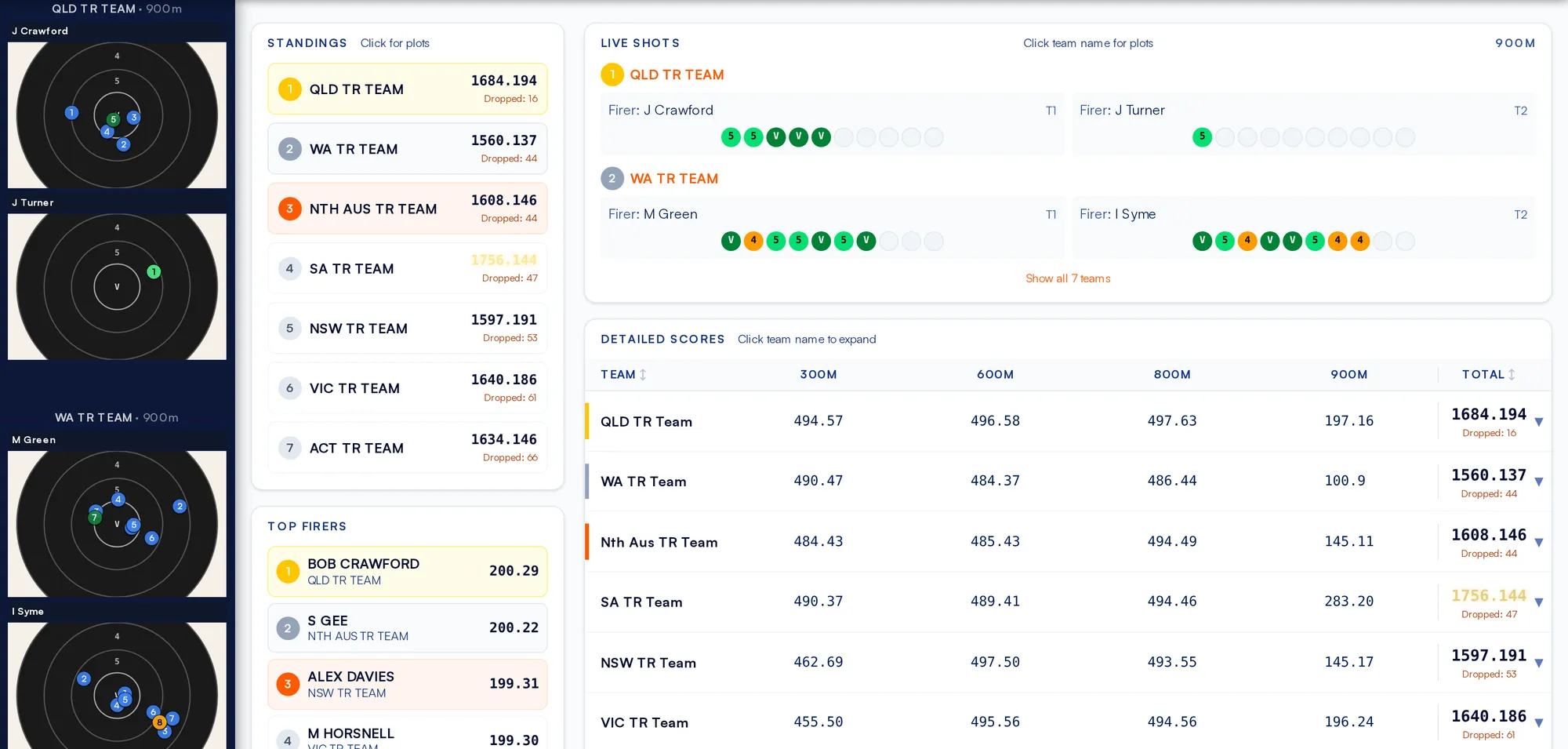Click 800M column header in Detailed Scores
The width and height of the screenshot is (1568, 749).
pos(1172,375)
